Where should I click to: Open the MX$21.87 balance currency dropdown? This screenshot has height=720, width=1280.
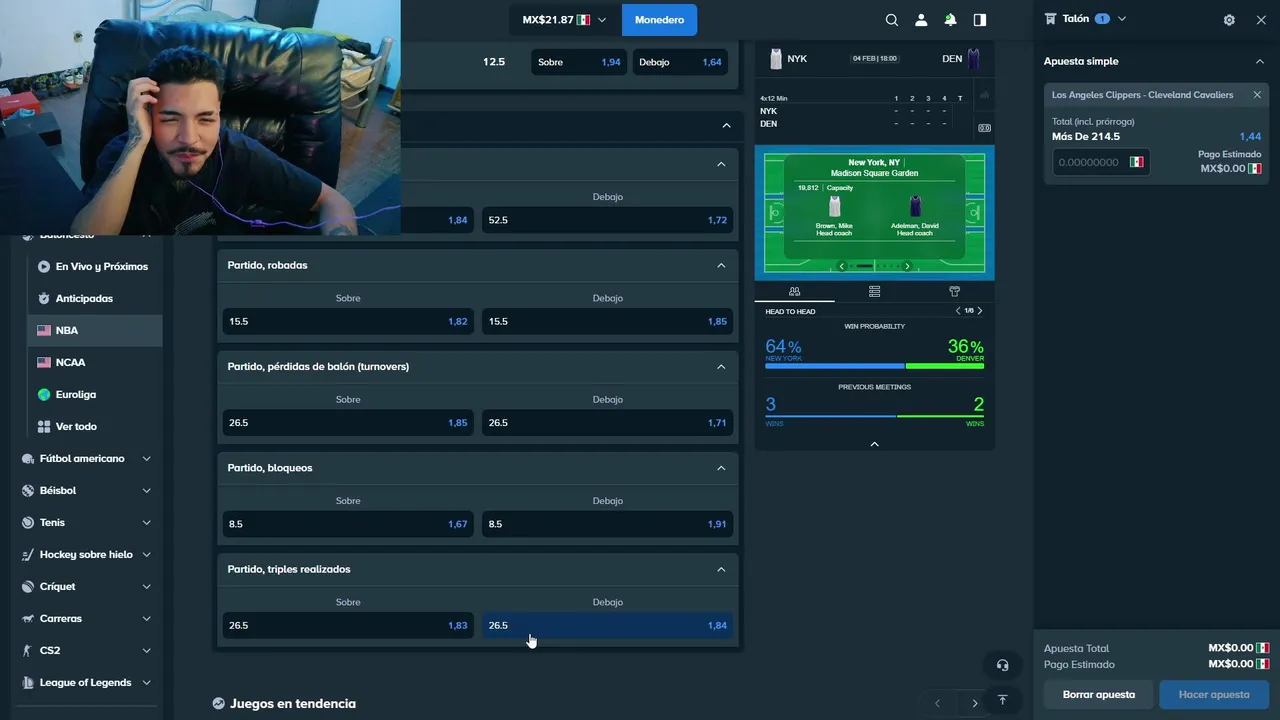pyautogui.click(x=565, y=20)
